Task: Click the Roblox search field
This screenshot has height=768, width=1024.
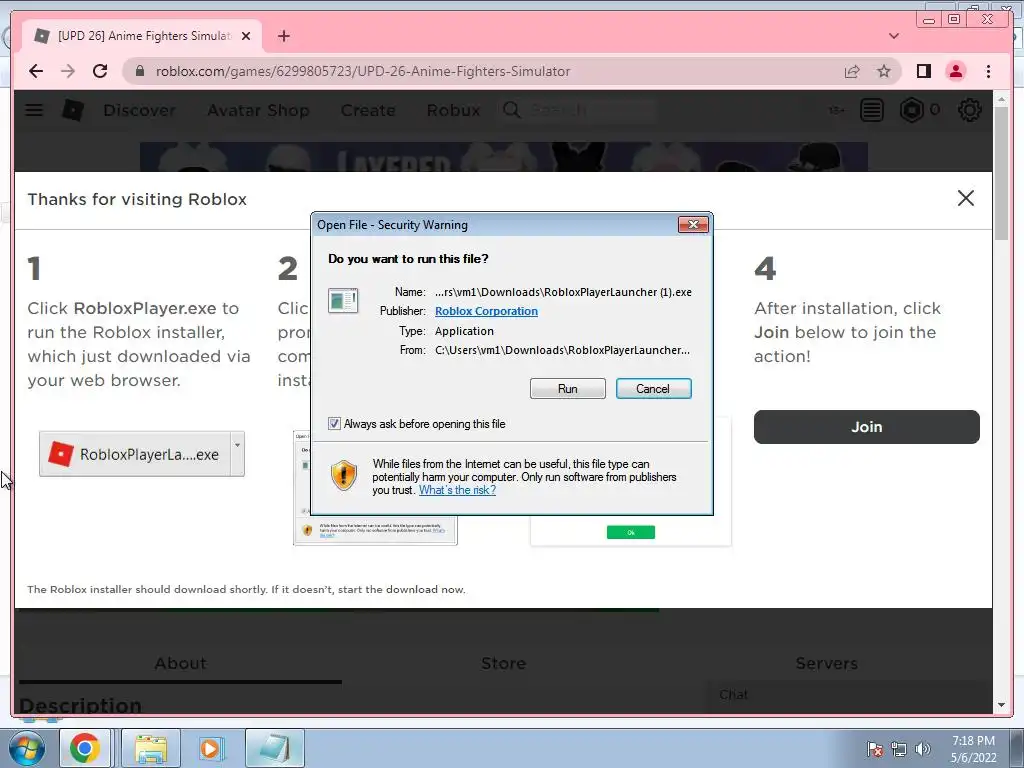Action: click(x=591, y=110)
